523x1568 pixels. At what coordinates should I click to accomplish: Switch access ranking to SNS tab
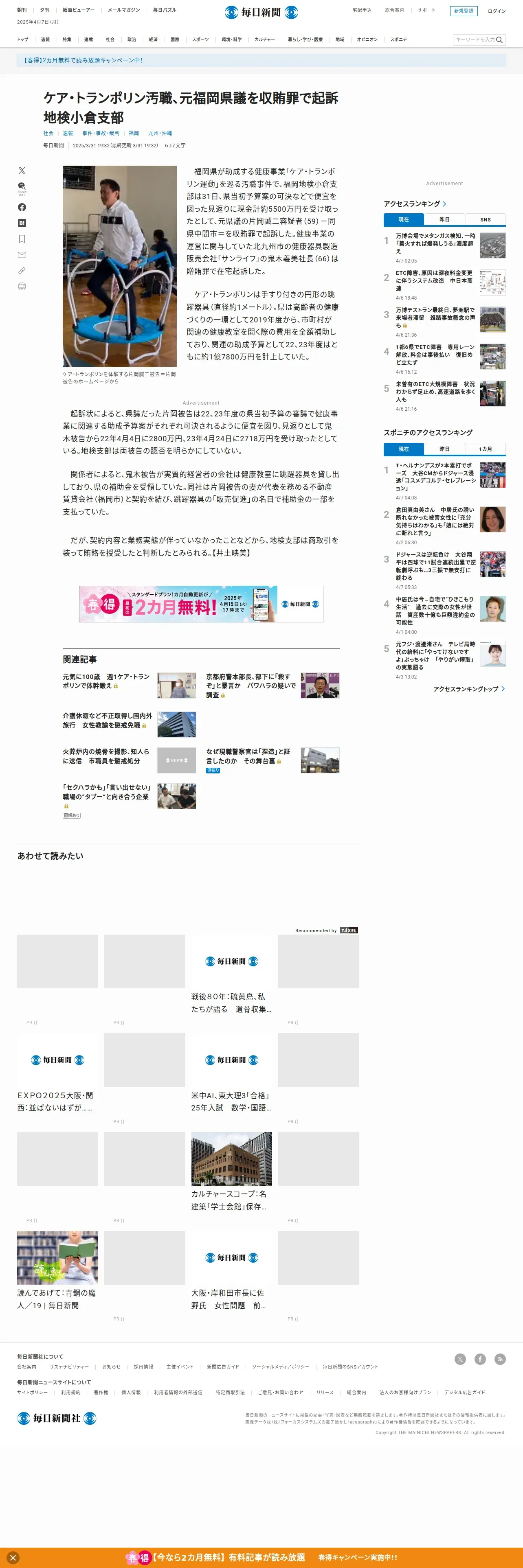pyautogui.click(x=485, y=220)
